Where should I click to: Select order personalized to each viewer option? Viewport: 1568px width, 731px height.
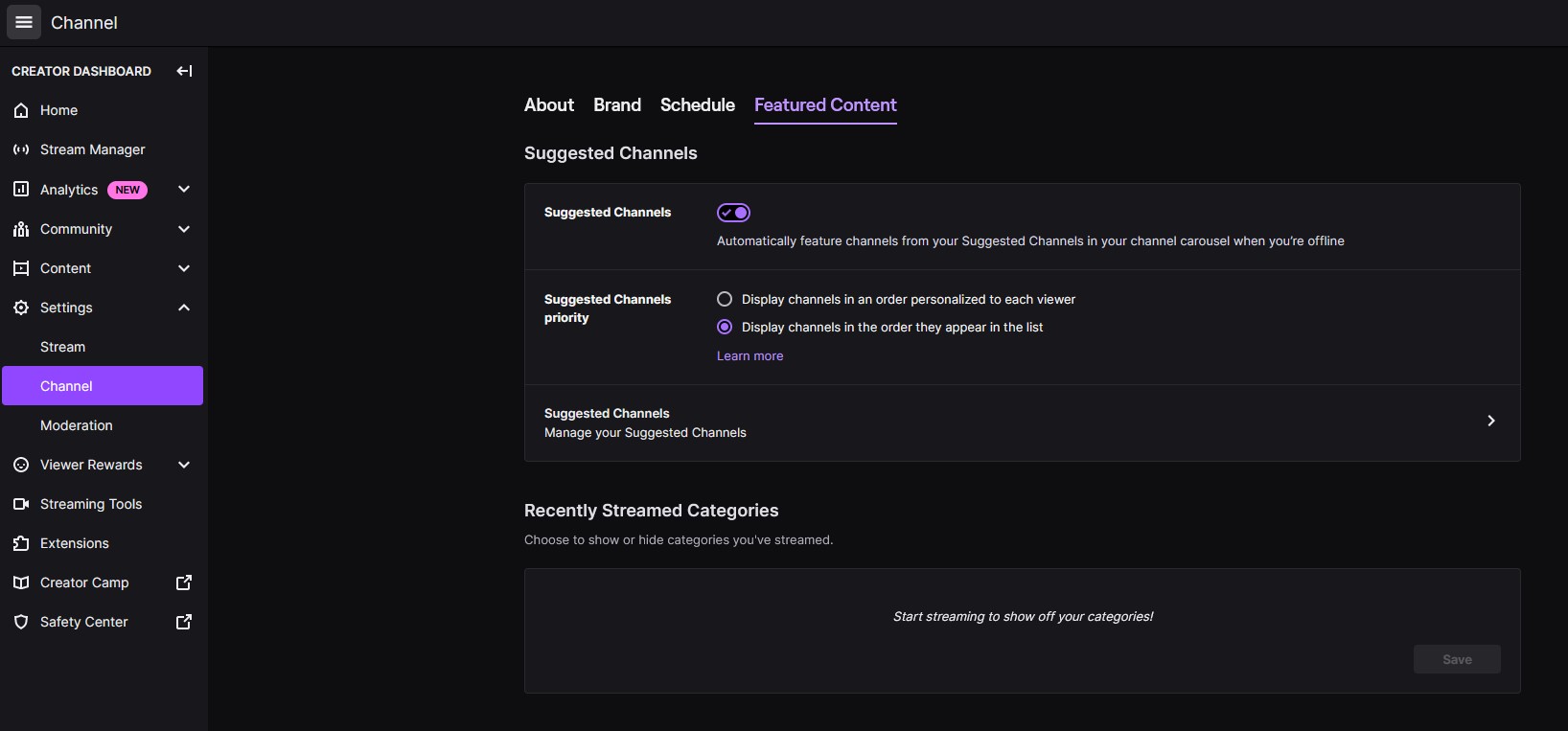tap(725, 299)
